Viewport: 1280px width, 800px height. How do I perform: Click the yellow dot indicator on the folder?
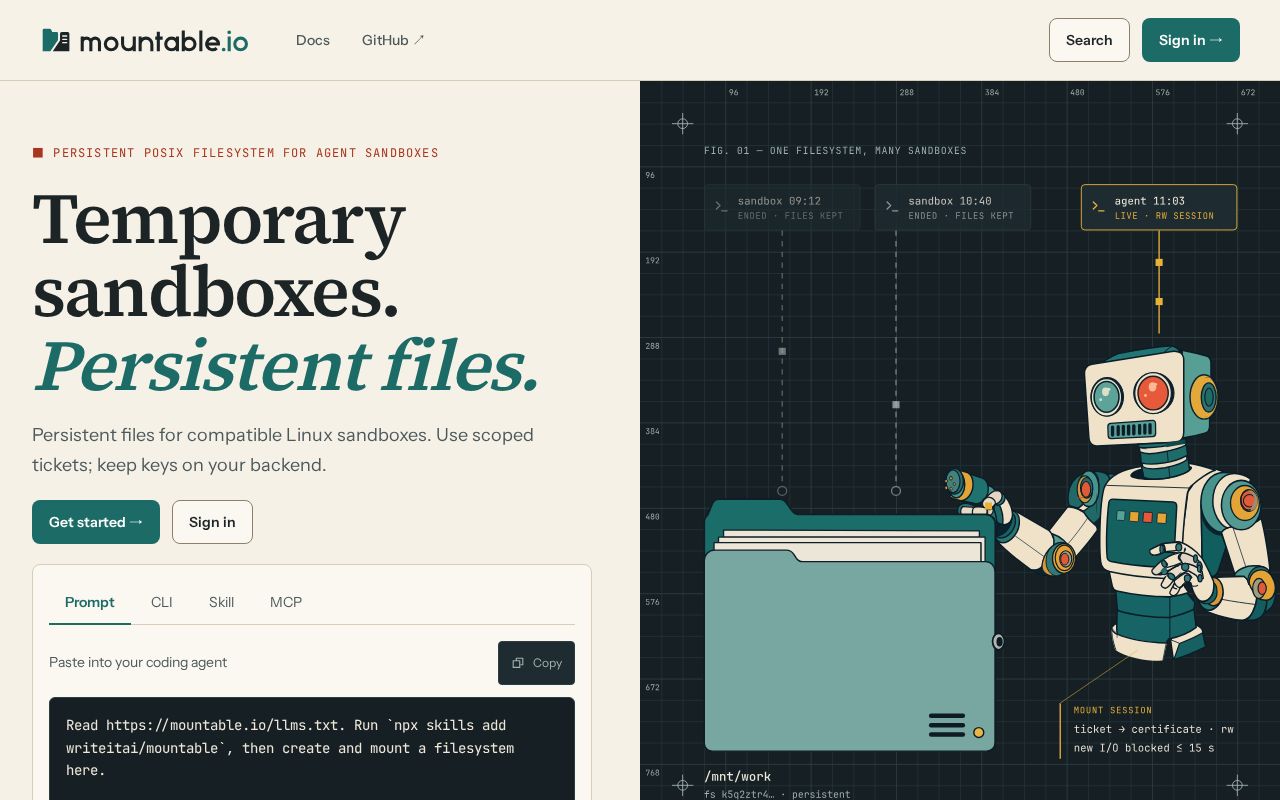click(x=979, y=733)
